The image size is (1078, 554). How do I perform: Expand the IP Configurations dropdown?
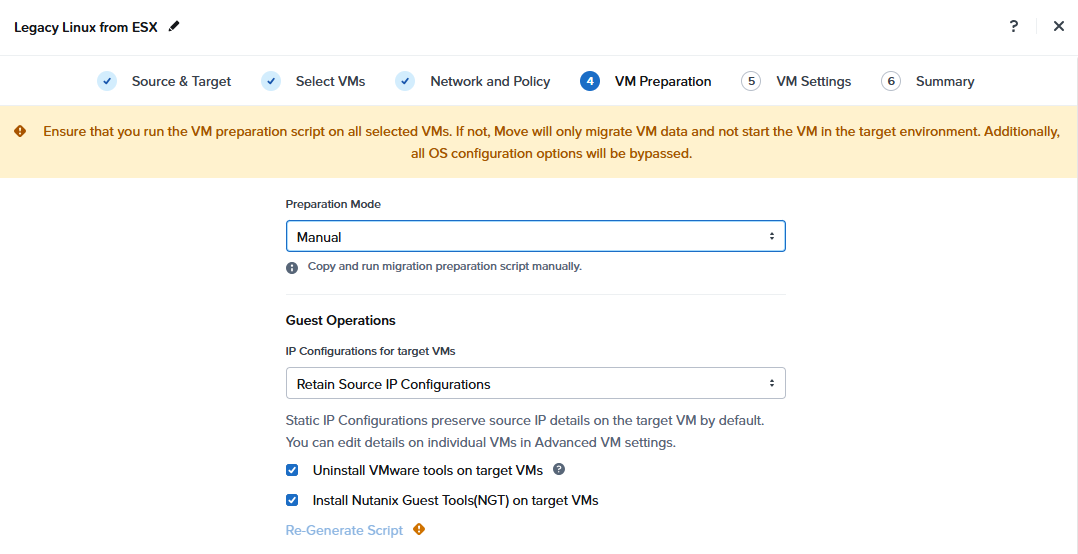(535, 384)
